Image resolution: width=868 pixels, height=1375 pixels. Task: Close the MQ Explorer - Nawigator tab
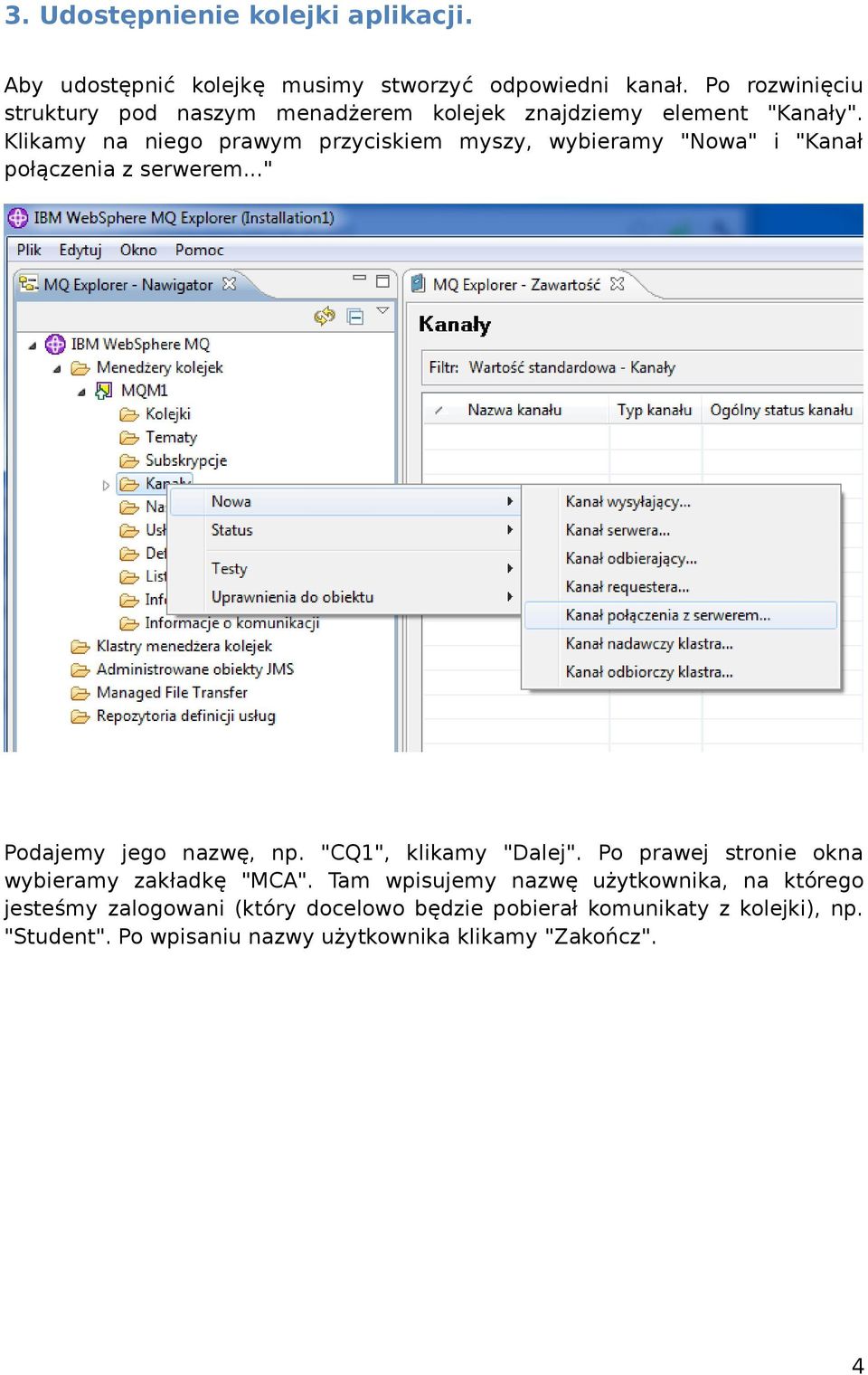pyautogui.click(x=229, y=283)
